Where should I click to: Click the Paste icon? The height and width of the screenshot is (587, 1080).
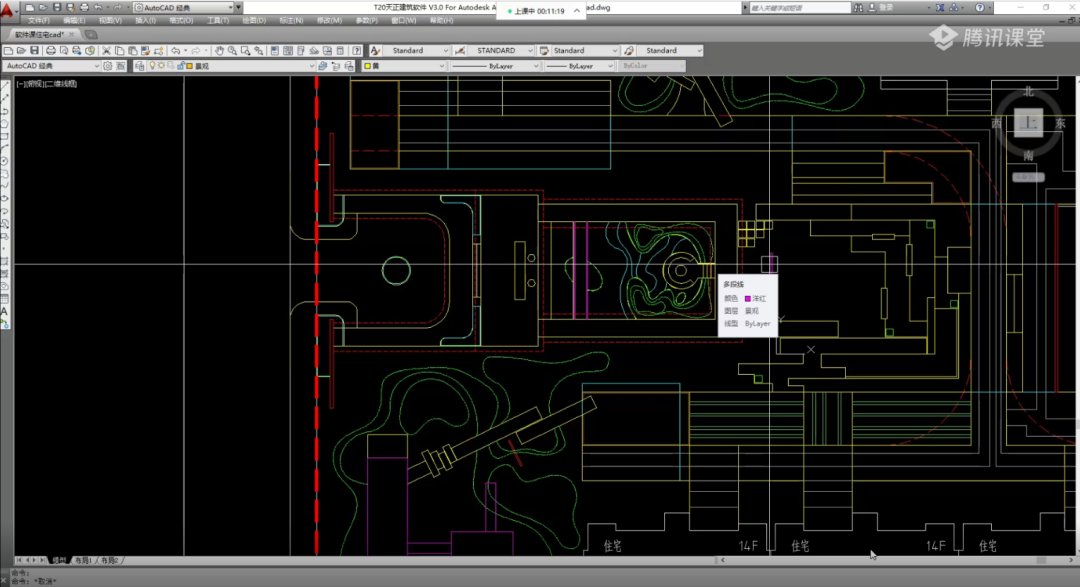coord(132,51)
